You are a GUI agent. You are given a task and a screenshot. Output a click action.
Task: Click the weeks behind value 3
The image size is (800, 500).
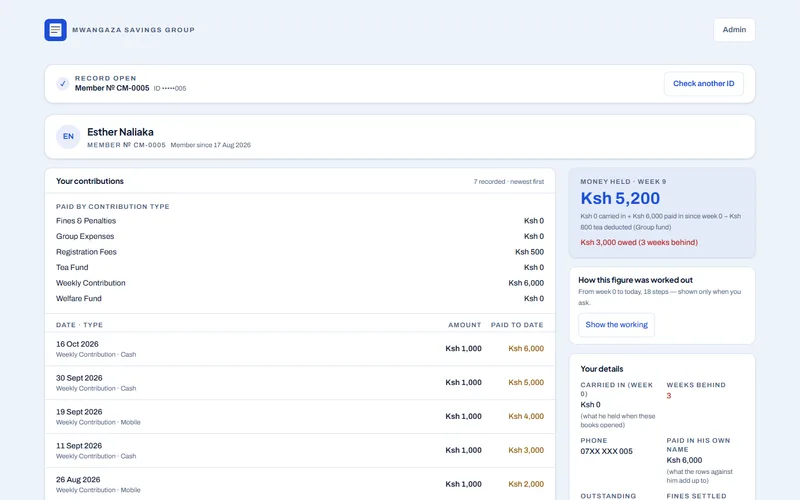(669, 396)
